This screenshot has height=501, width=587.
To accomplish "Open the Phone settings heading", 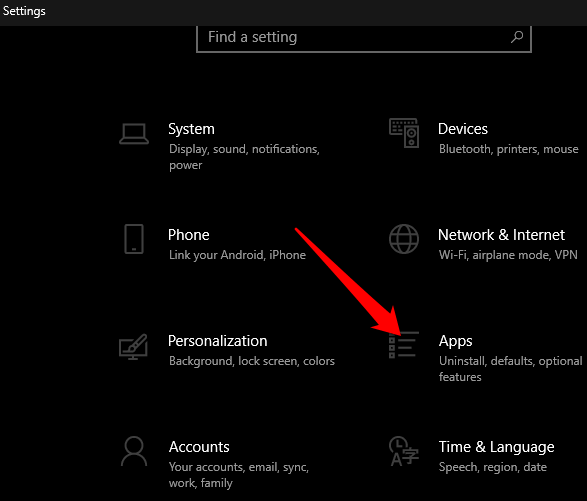I will pos(189,235).
